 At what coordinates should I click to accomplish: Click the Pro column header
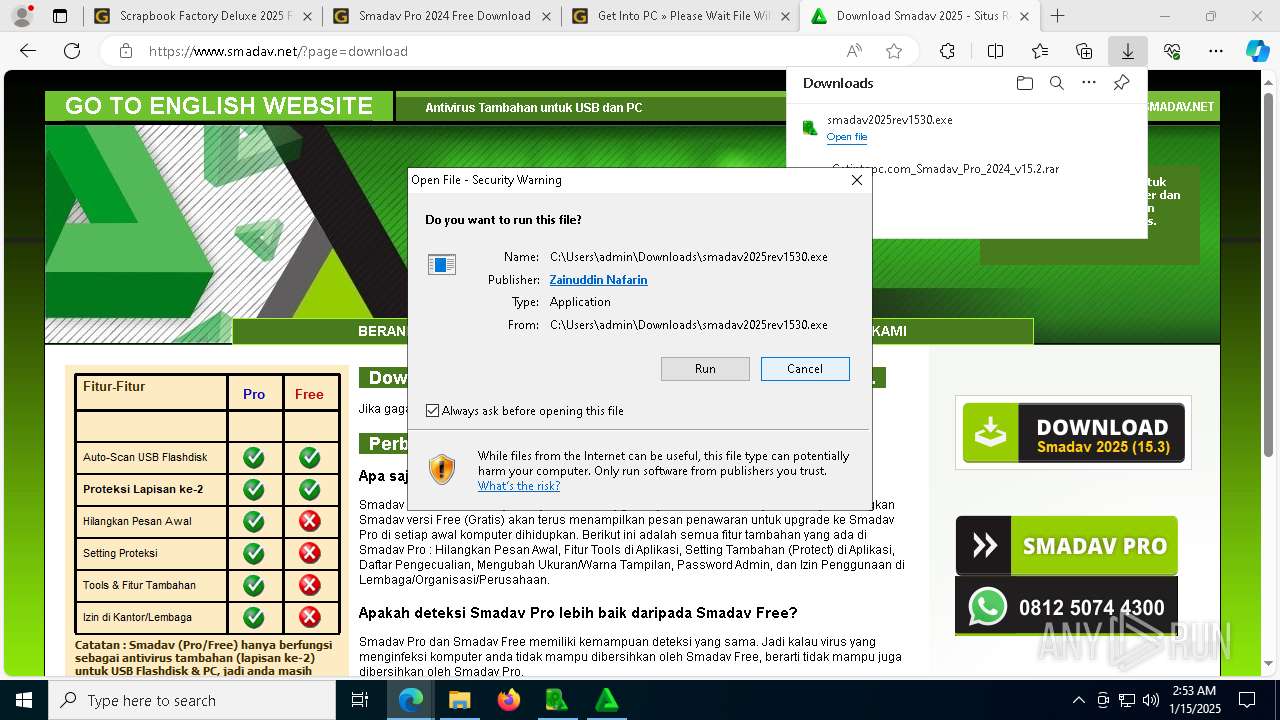(x=254, y=394)
